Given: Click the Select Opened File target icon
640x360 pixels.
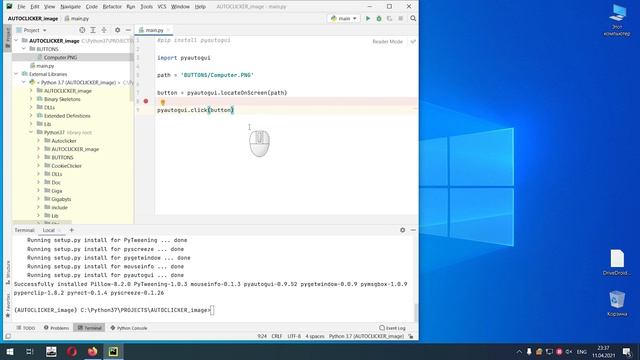Looking at the screenshot, I should click(82, 30).
